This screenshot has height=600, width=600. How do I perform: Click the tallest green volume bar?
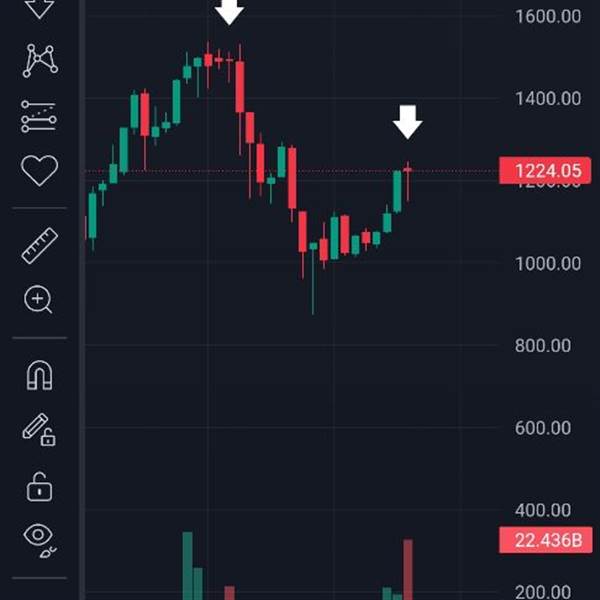pos(188,566)
